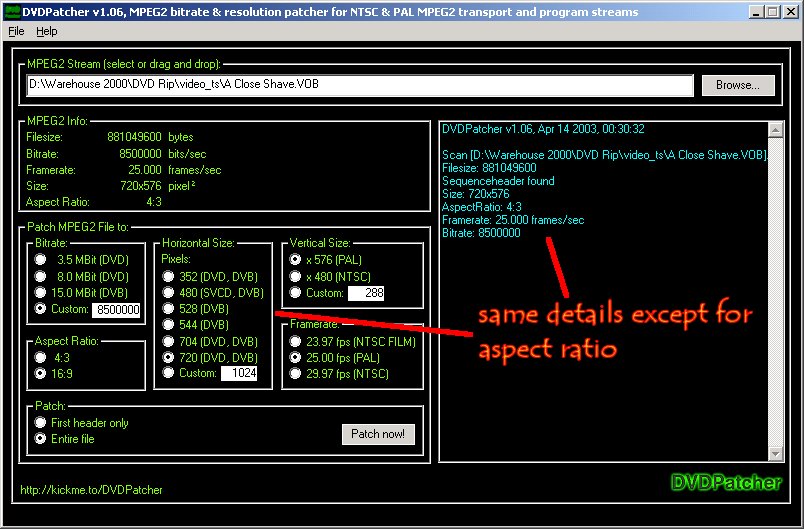Click the 'Sequenceheader found' log line
The height and width of the screenshot is (529, 804).
pos(498,181)
